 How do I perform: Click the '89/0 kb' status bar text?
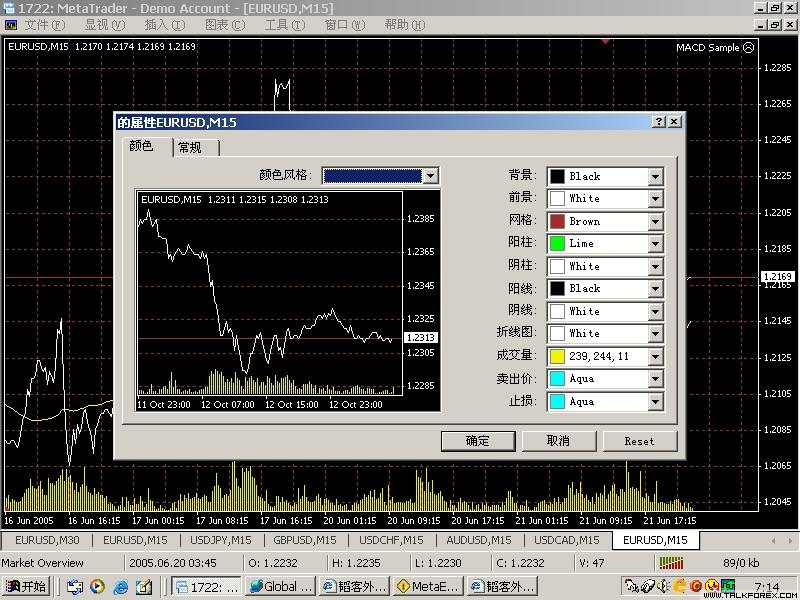click(x=741, y=563)
